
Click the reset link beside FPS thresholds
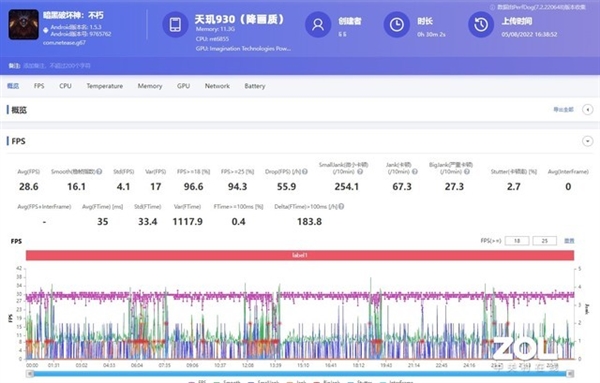coord(569,241)
